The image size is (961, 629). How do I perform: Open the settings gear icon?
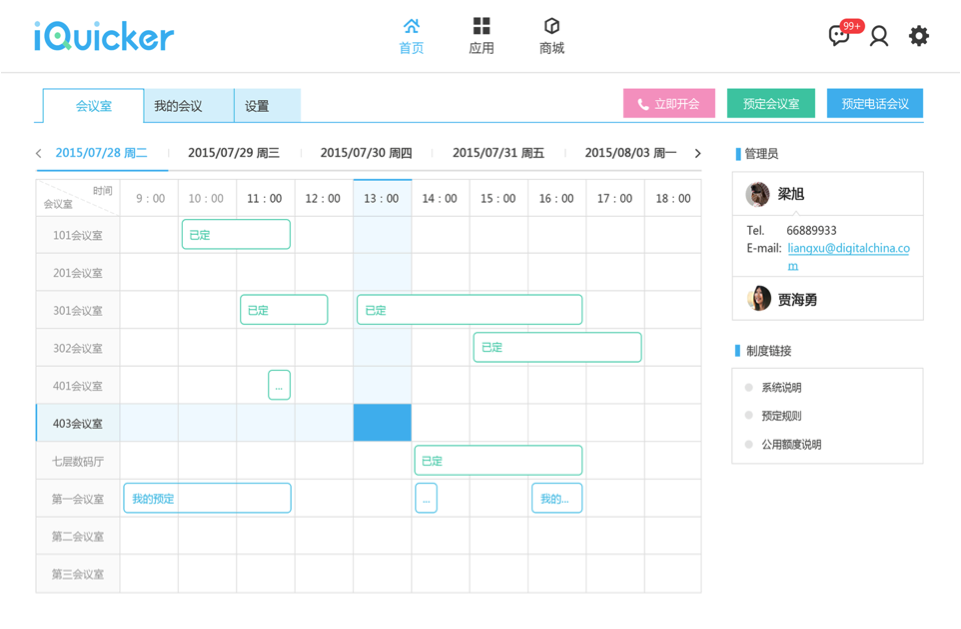click(x=918, y=36)
